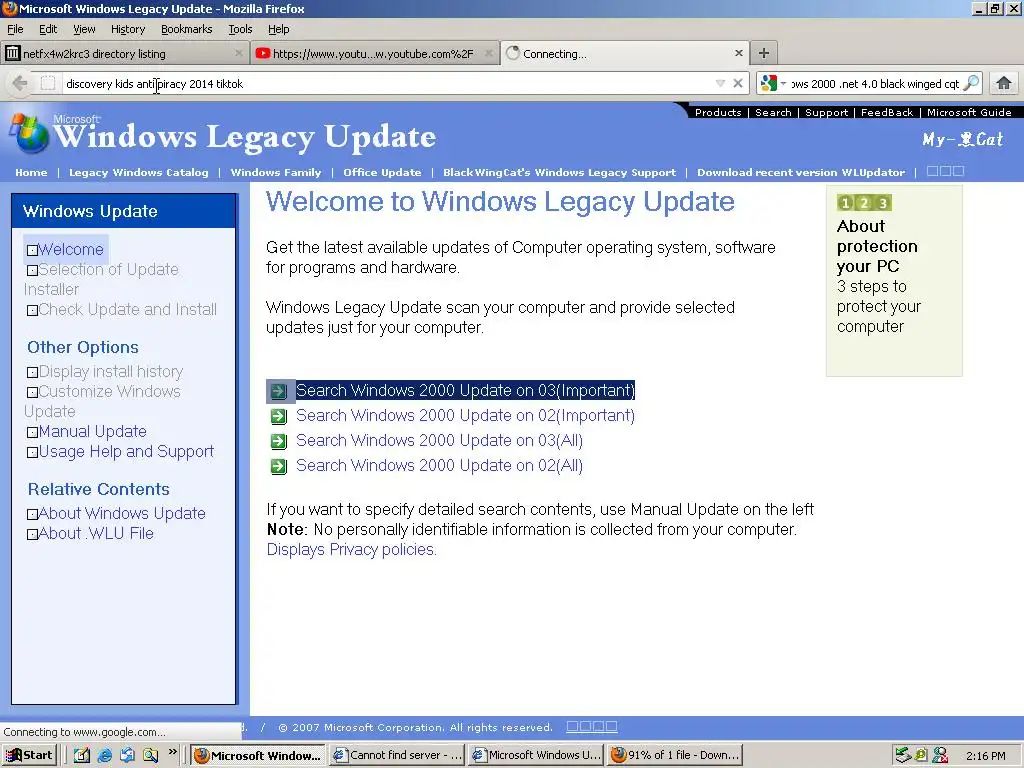
Task: Click the first quick launch icon beside Start
Action: point(82,755)
